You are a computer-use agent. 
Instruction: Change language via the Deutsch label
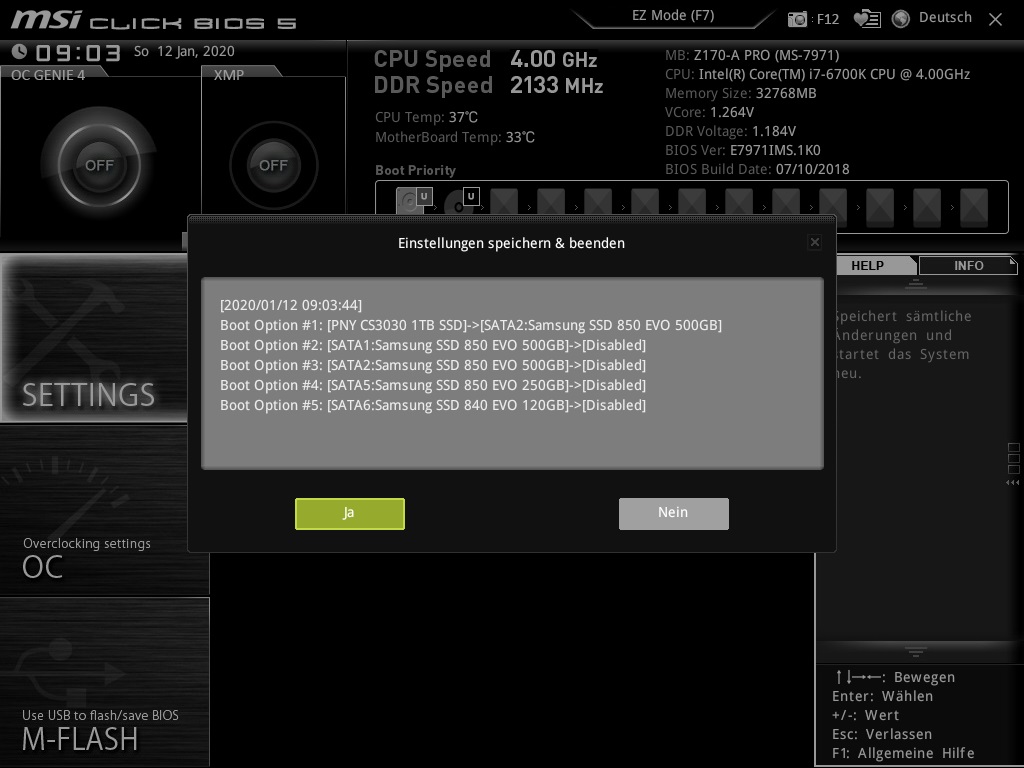pos(945,18)
